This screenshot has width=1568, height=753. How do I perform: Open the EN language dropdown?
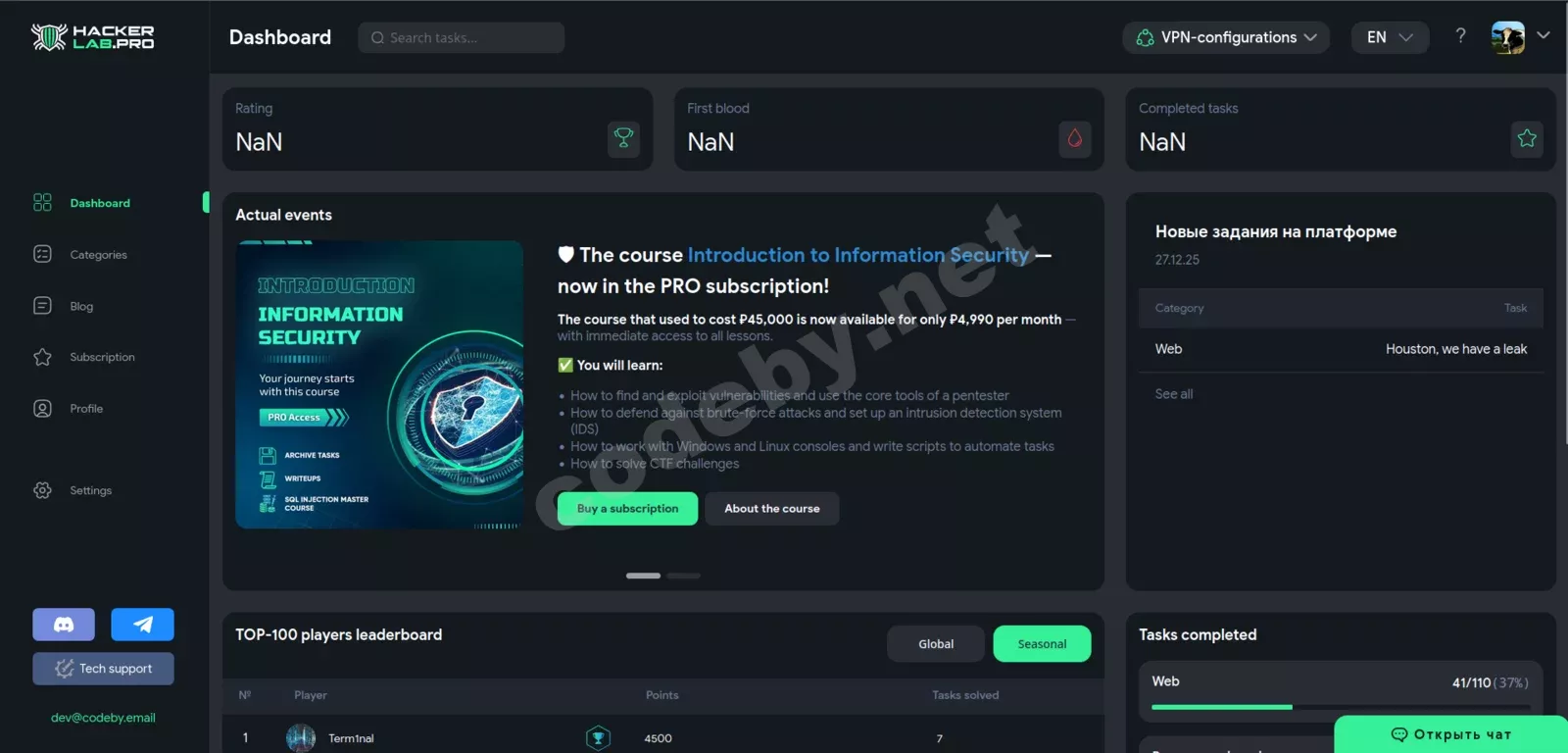point(1390,37)
